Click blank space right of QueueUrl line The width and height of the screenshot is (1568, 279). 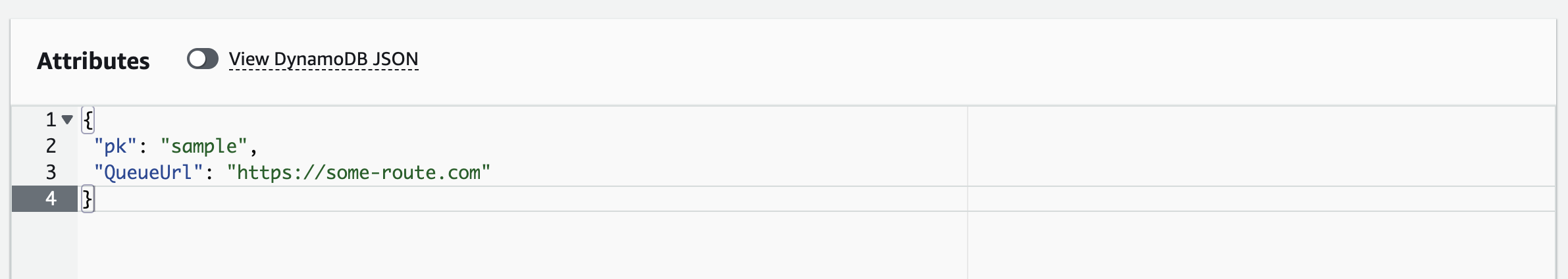click(x=724, y=172)
